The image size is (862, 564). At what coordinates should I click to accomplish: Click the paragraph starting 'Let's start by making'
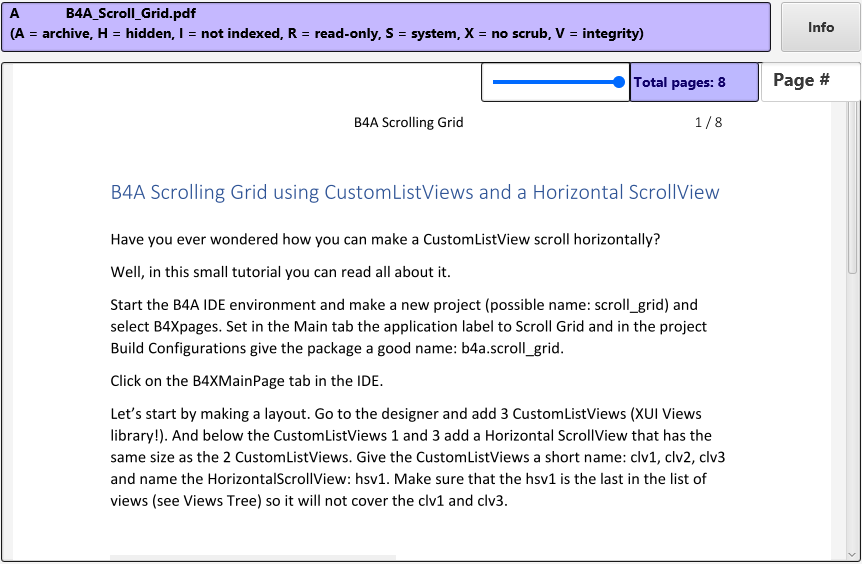pos(418,457)
